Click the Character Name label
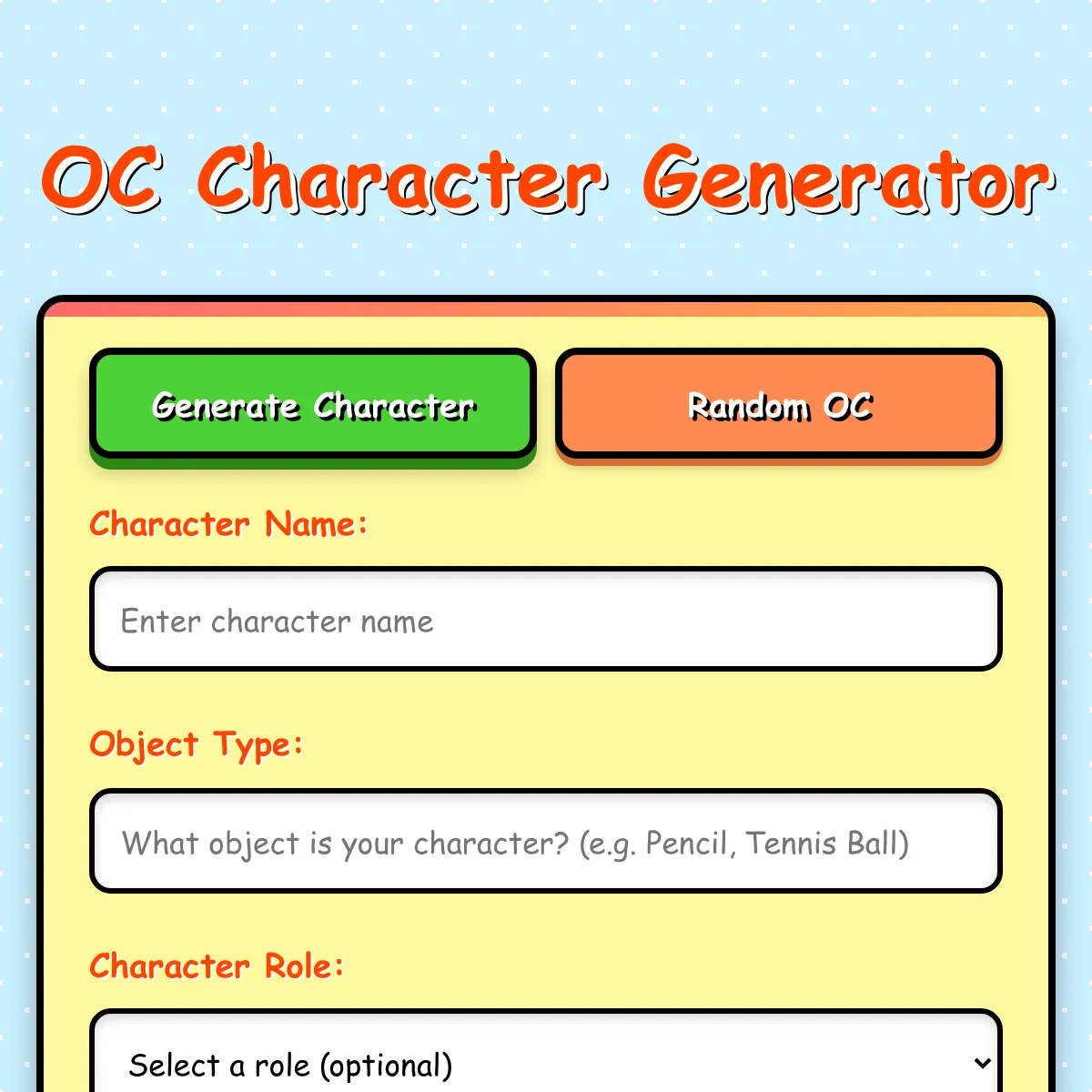1092x1092 pixels. point(228,524)
